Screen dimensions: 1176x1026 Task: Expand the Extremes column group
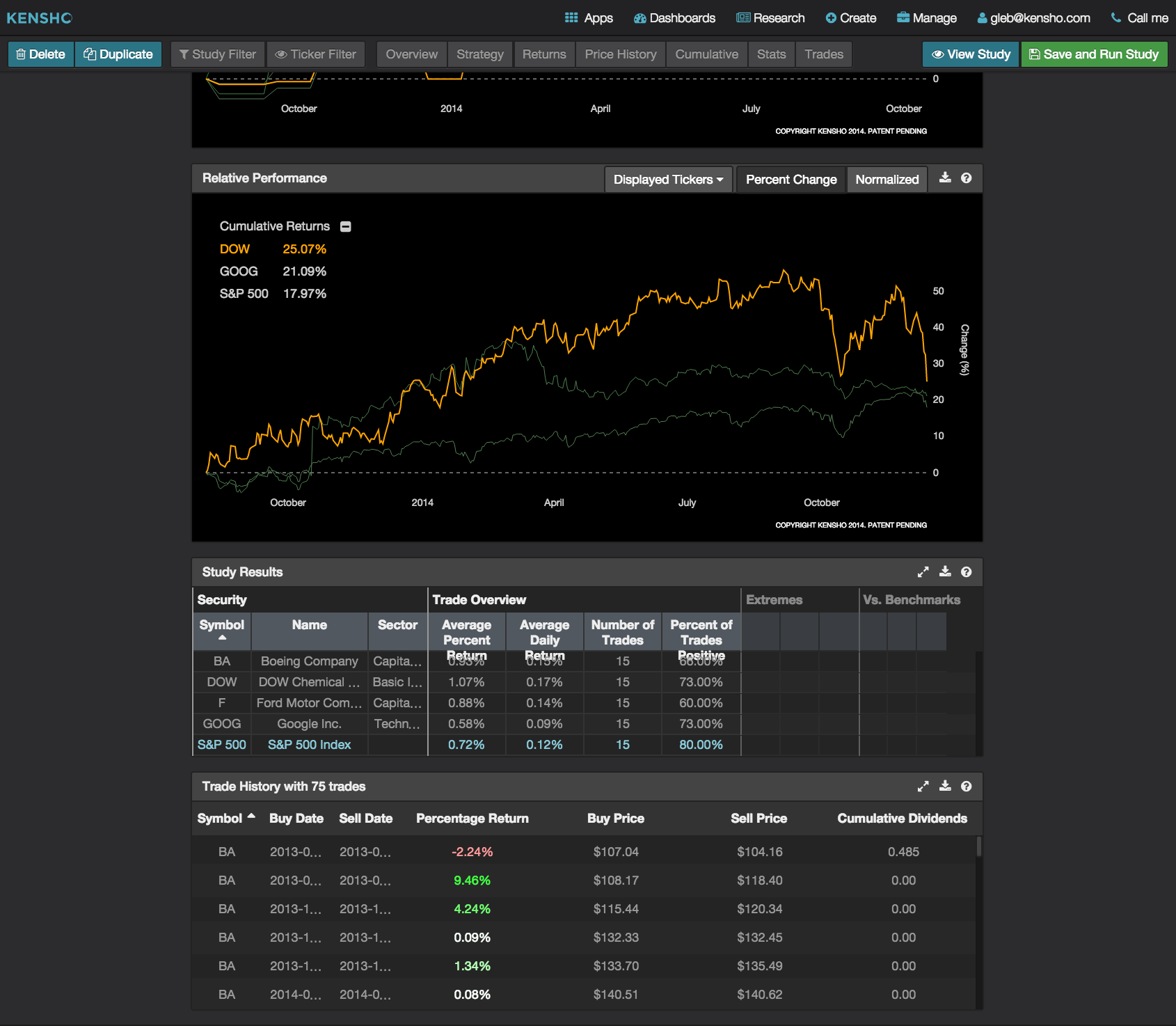pos(774,600)
